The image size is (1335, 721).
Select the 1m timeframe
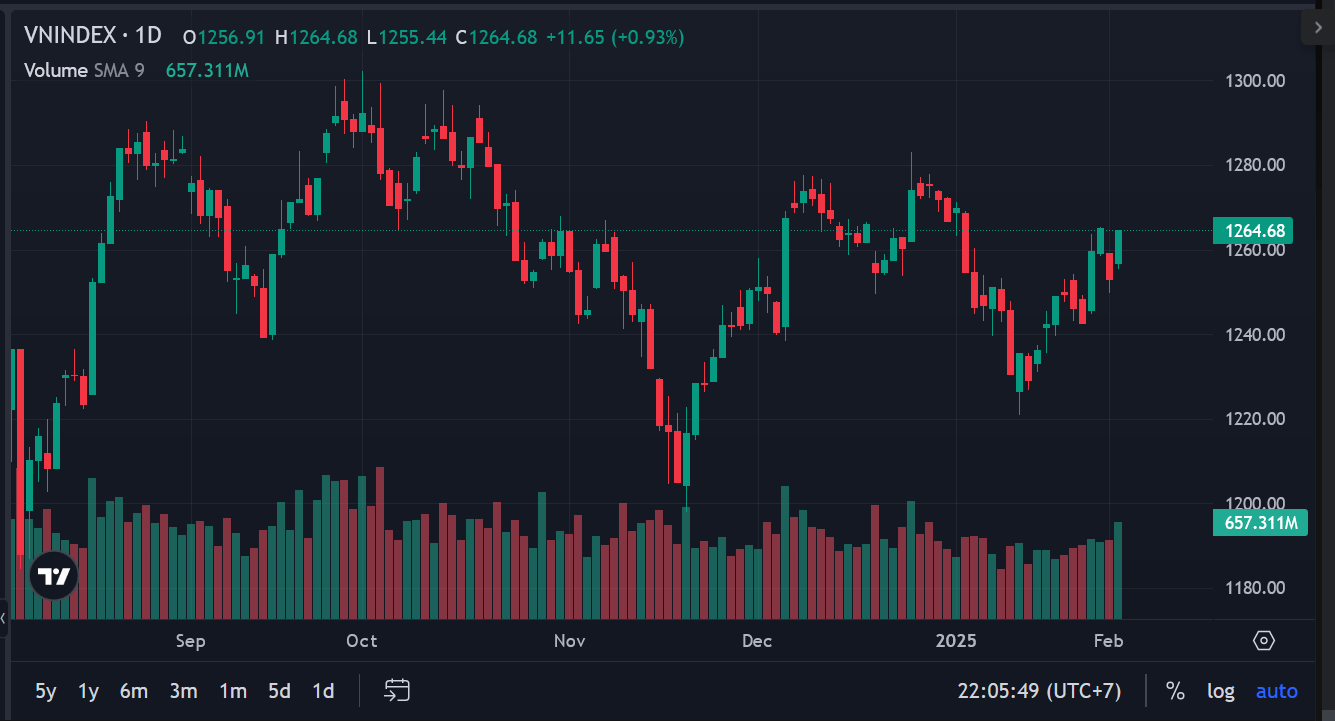tap(232, 690)
